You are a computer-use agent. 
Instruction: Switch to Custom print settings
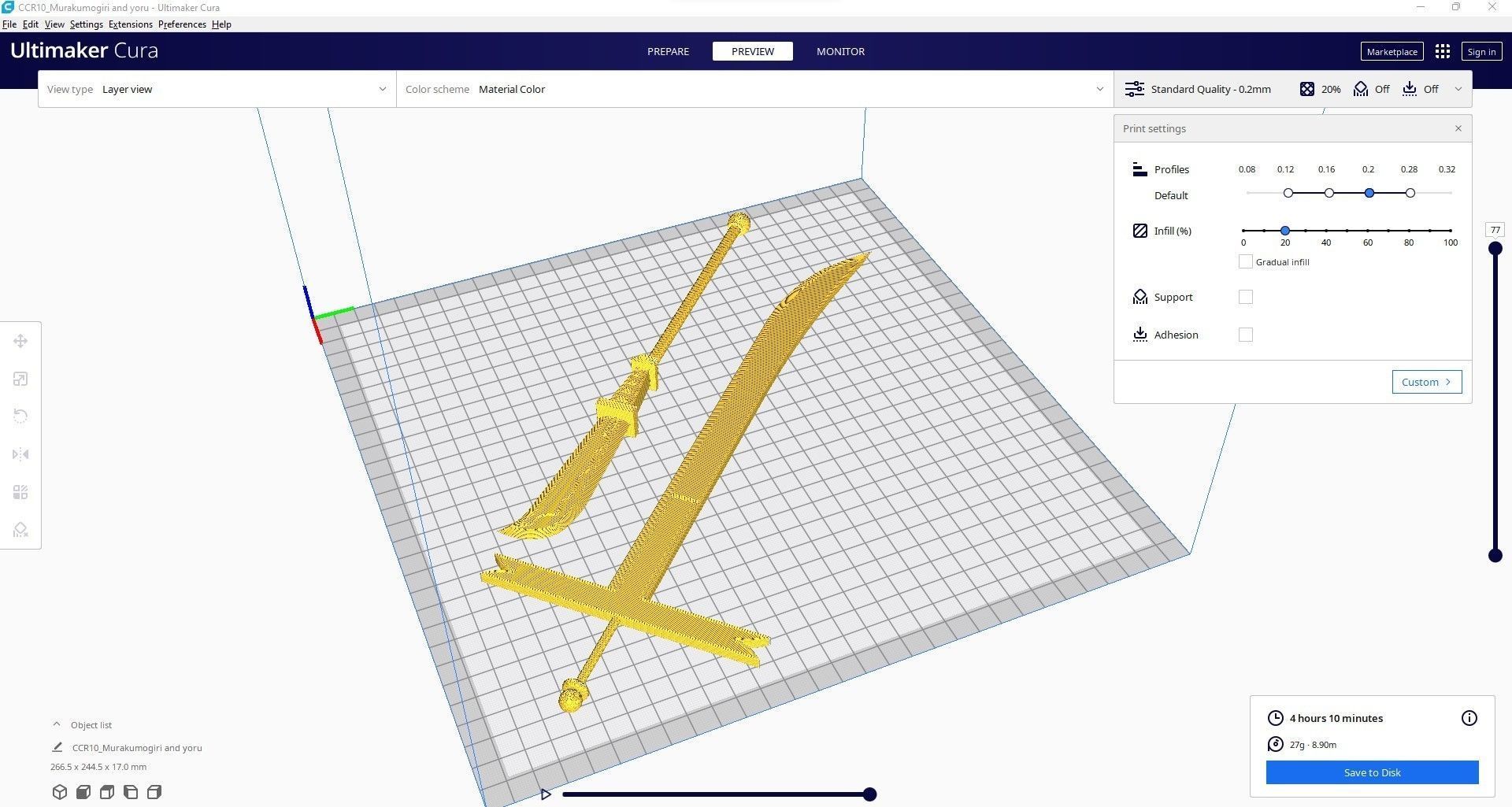pos(1427,382)
